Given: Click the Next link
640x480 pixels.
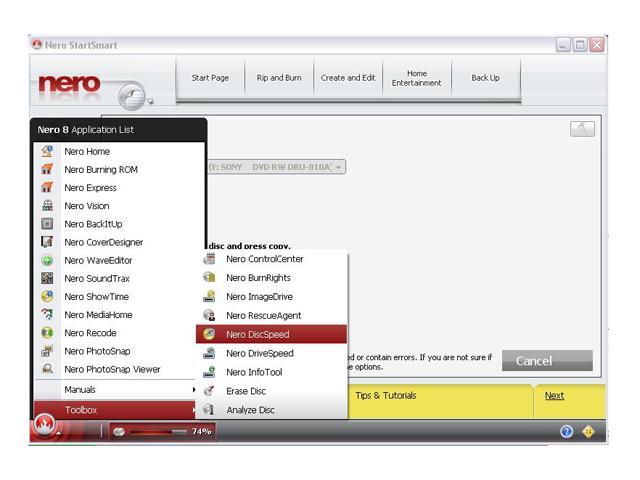Looking at the screenshot, I should pos(554,395).
